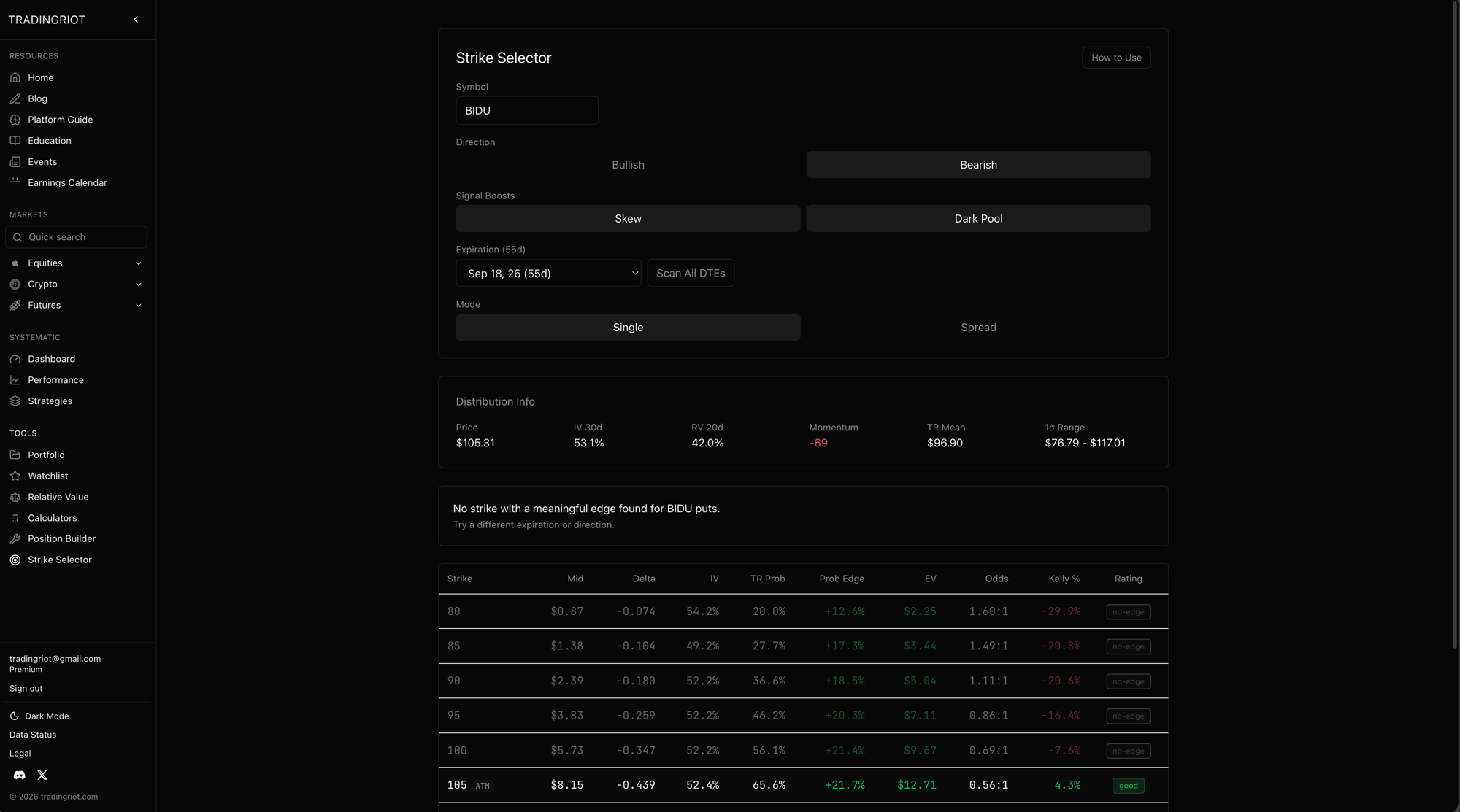Click the BIDU symbol input field

[527, 111]
